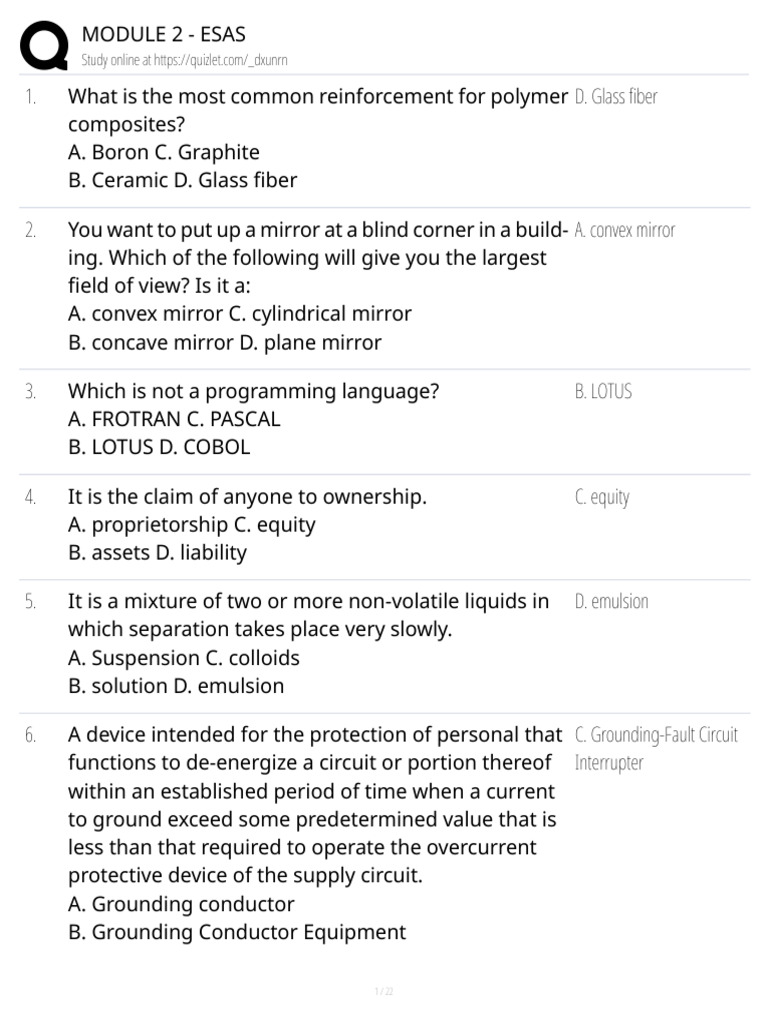Select question number 5 marker
This screenshot has width=768, height=1024.
pyautogui.click(x=31, y=601)
